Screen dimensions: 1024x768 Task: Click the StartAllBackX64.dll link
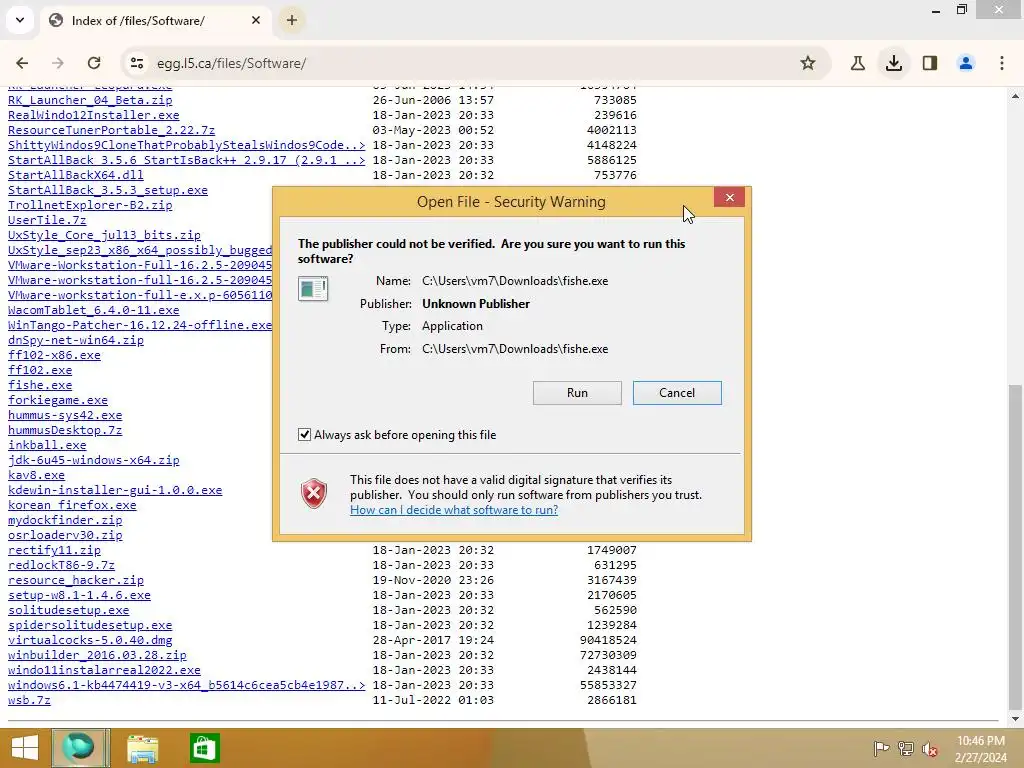tap(76, 175)
